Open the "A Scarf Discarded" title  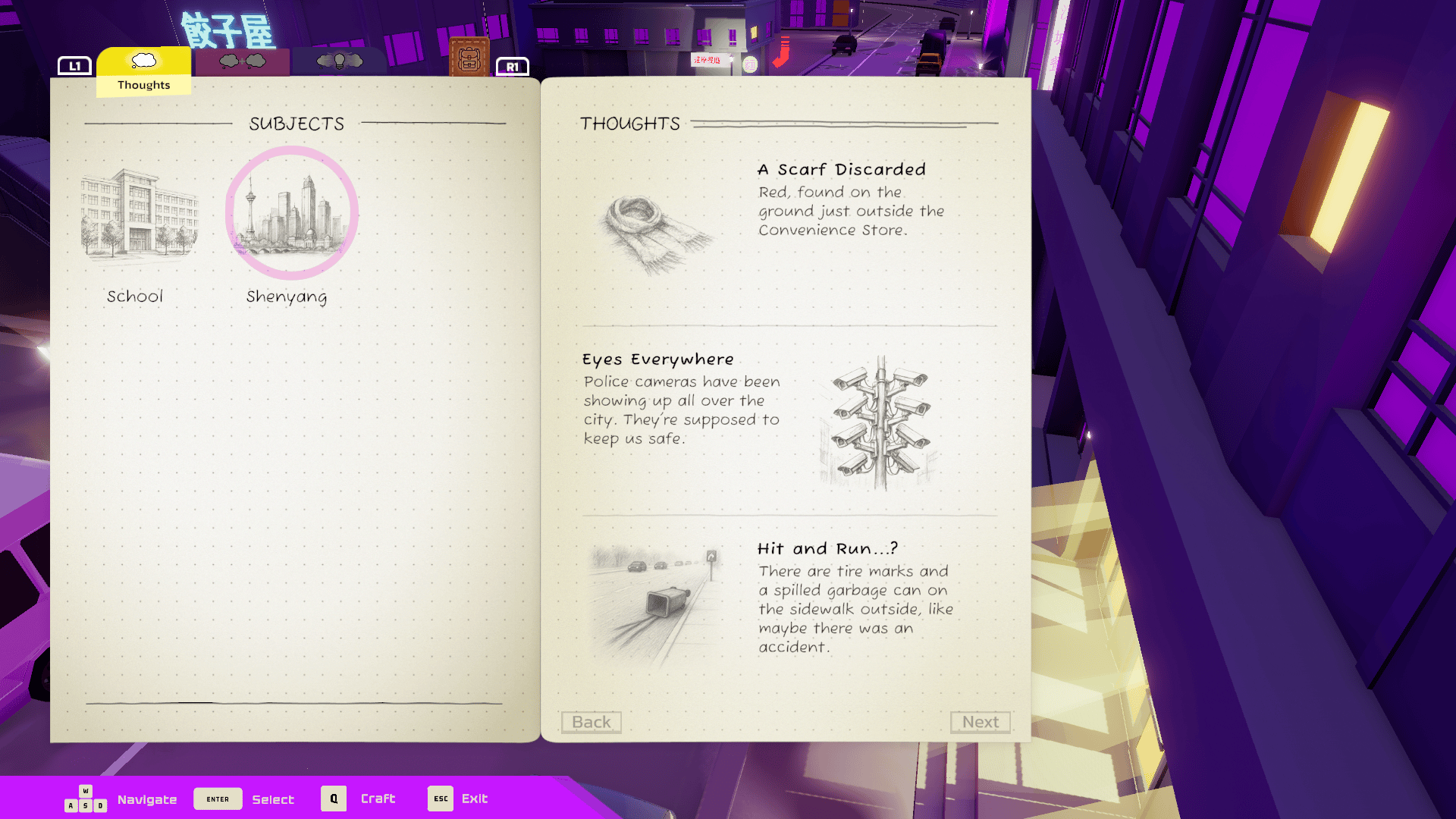841,169
